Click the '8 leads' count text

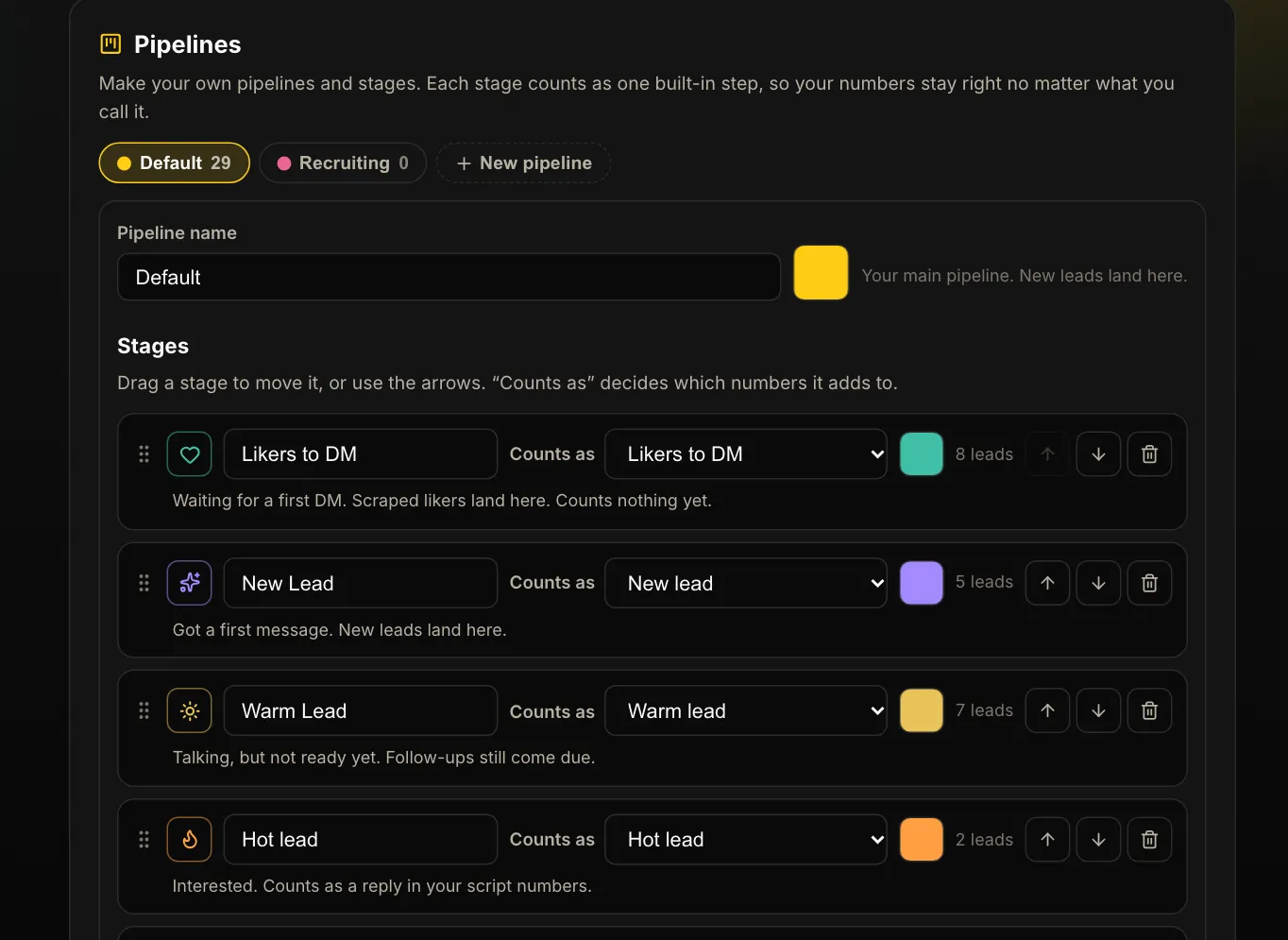tap(984, 454)
